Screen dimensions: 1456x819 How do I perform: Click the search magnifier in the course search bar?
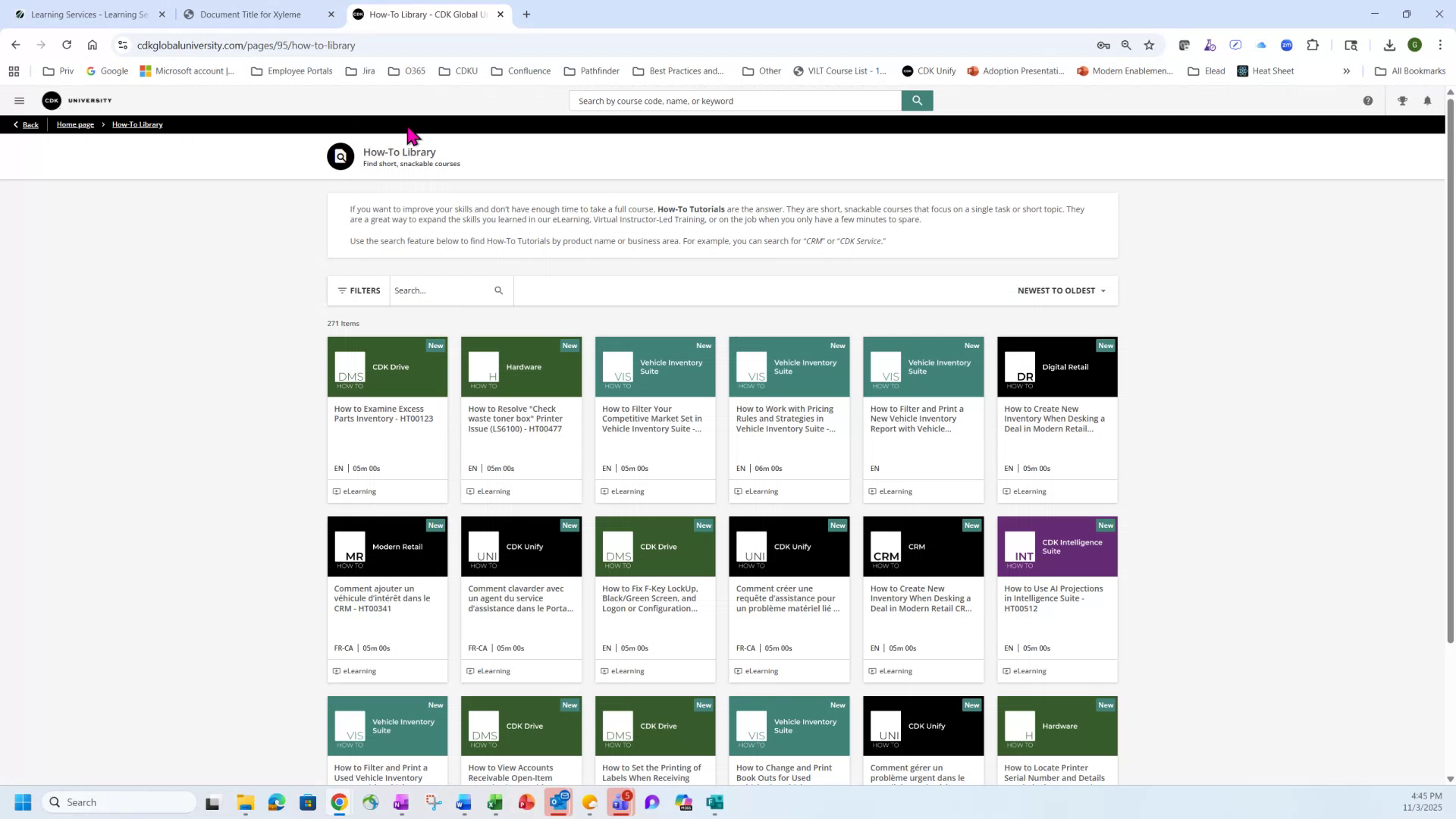(916, 100)
